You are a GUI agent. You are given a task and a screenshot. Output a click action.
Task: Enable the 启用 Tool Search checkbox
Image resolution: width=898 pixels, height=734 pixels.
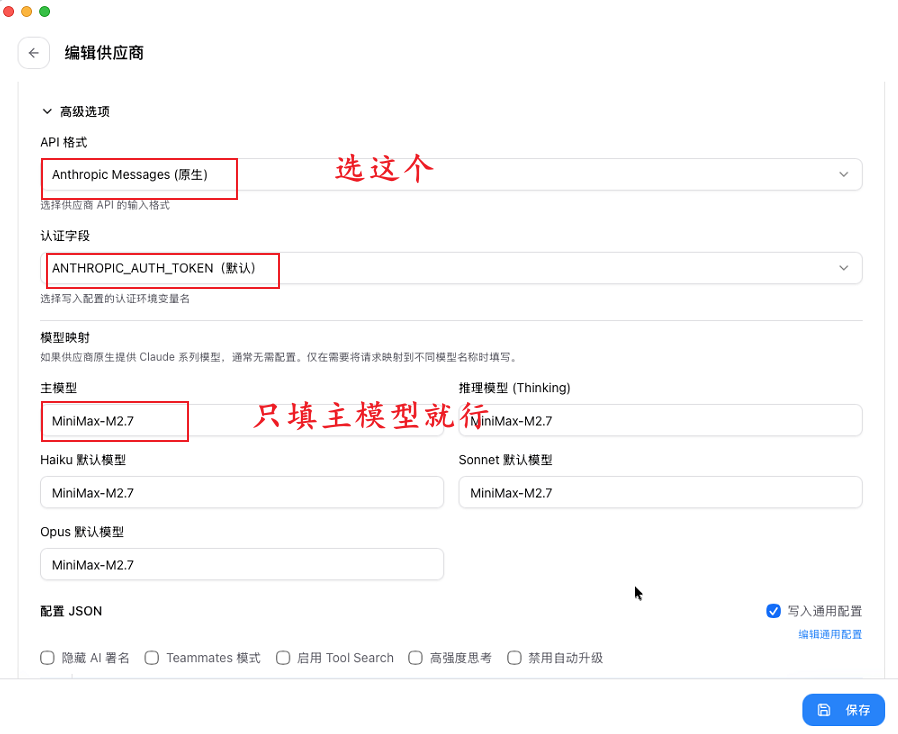pos(283,658)
